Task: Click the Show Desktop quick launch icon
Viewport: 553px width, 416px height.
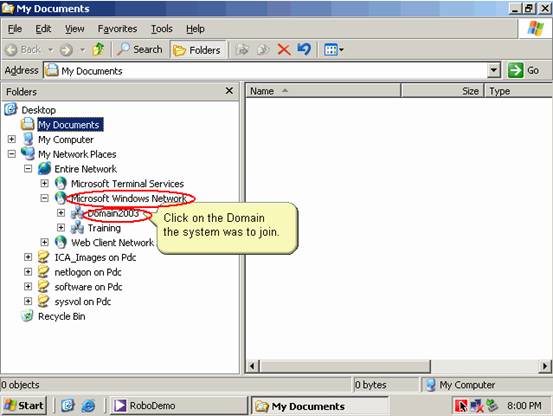Action: [x=67, y=406]
